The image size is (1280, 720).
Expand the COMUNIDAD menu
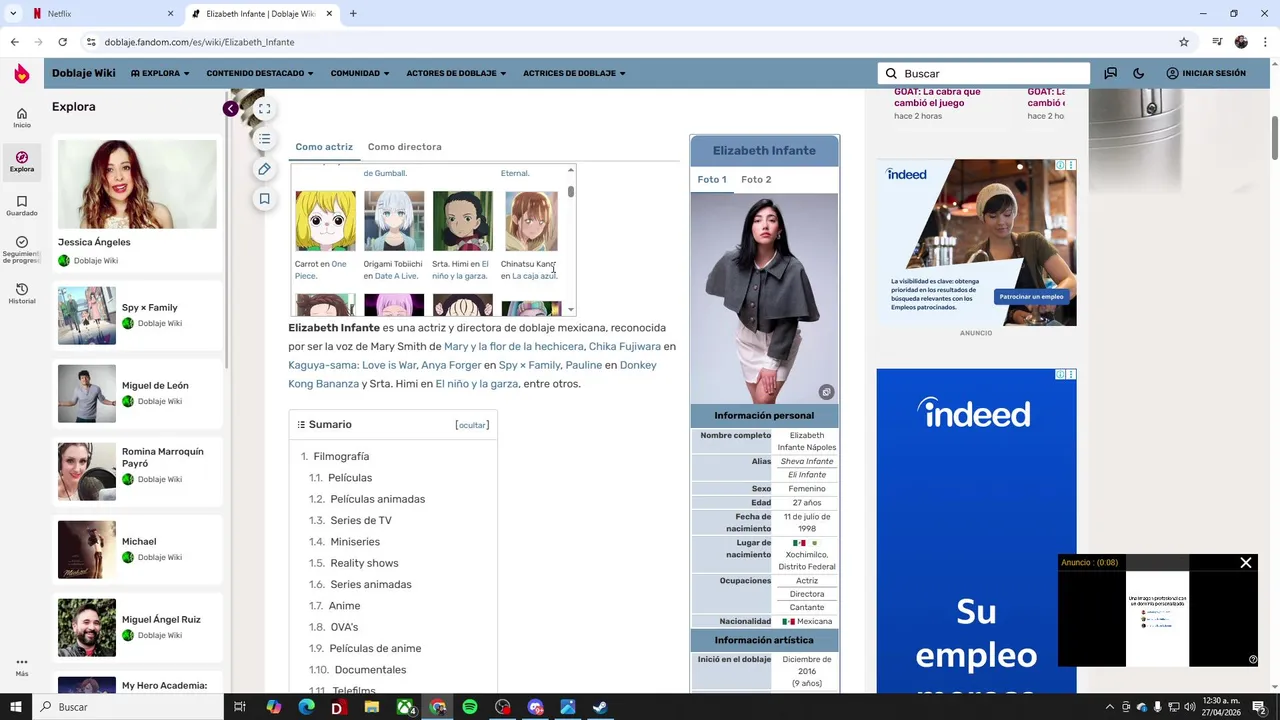(360, 73)
